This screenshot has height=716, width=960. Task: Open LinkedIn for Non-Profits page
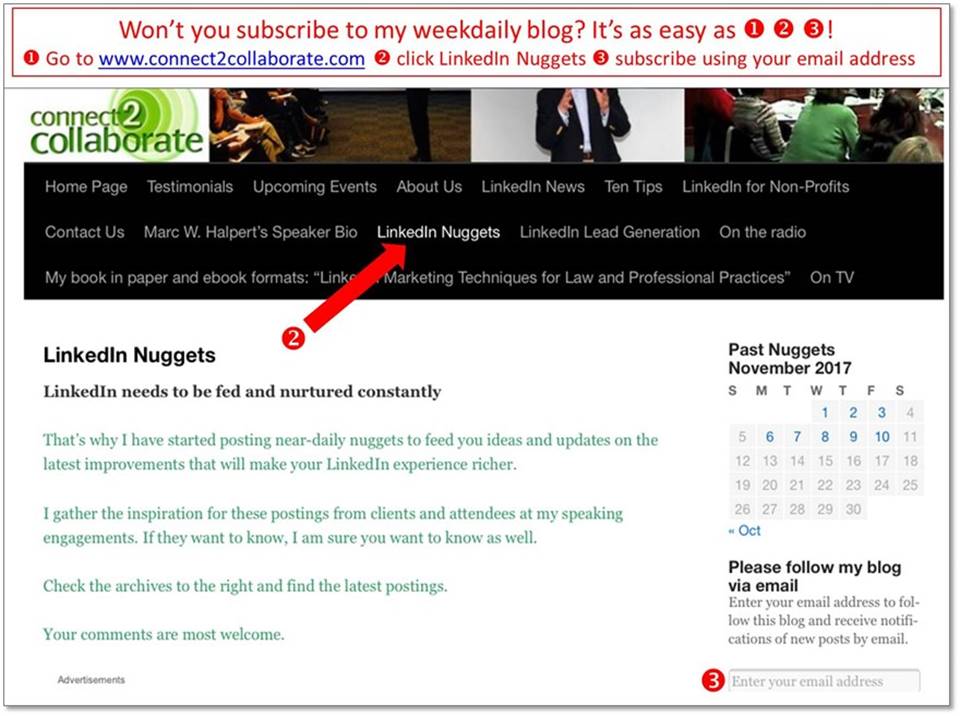coord(765,187)
